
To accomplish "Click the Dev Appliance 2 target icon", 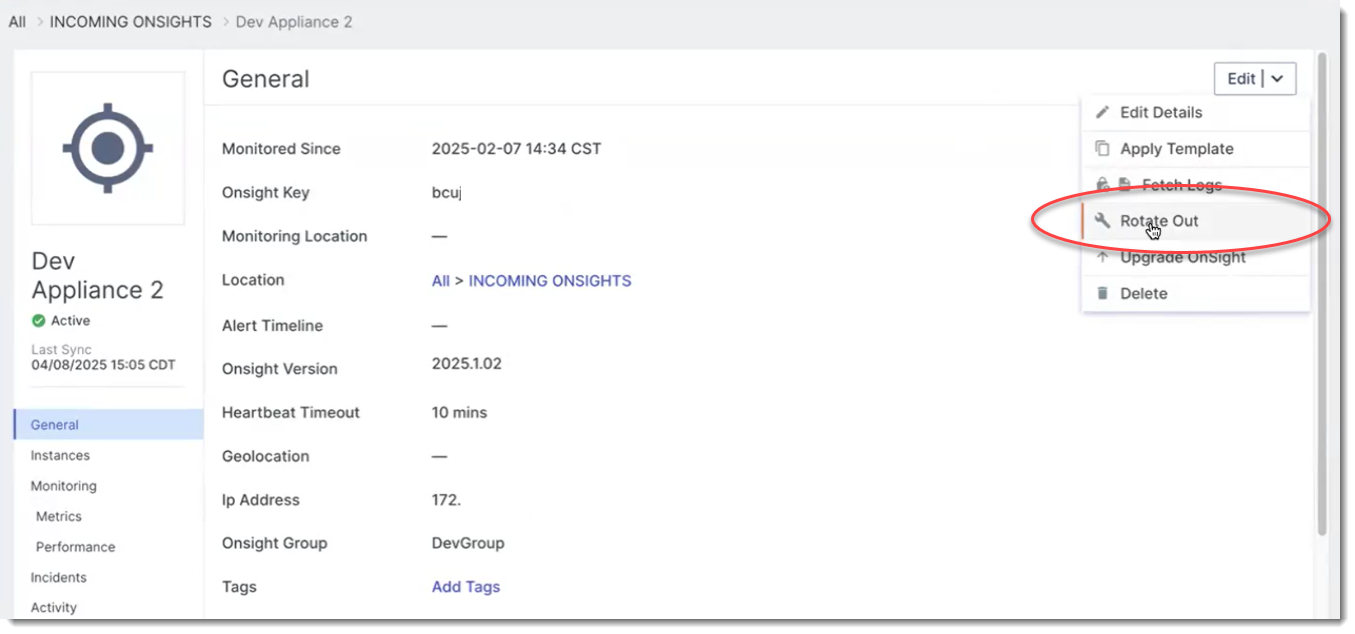I will tap(108, 148).
